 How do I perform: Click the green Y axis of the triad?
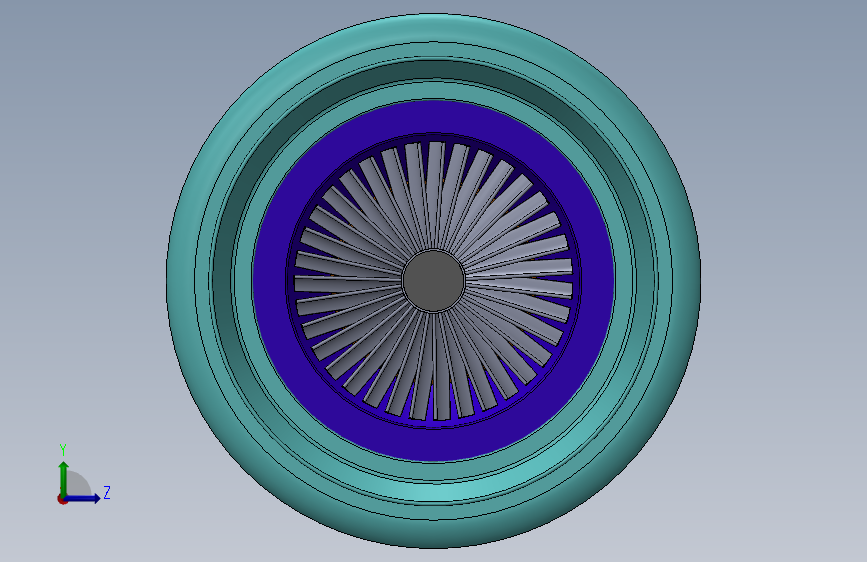click(63, 478)
